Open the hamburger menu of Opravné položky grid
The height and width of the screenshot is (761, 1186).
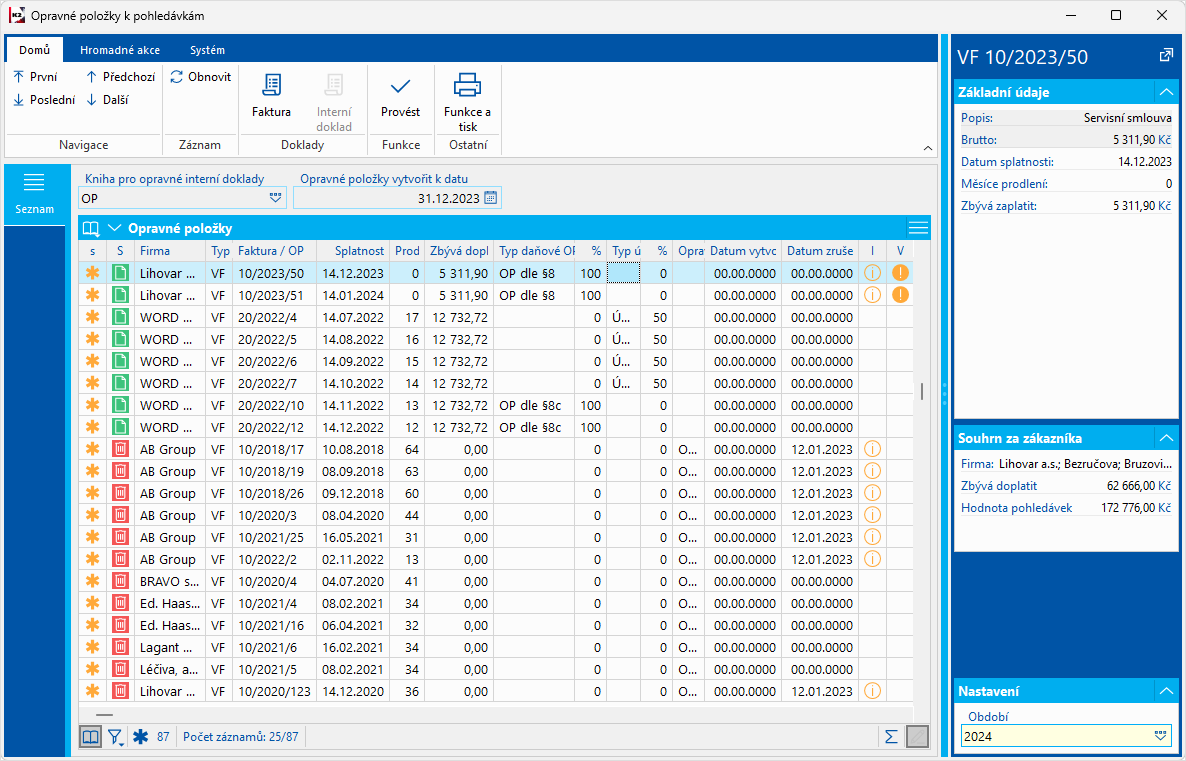[918, 228]
